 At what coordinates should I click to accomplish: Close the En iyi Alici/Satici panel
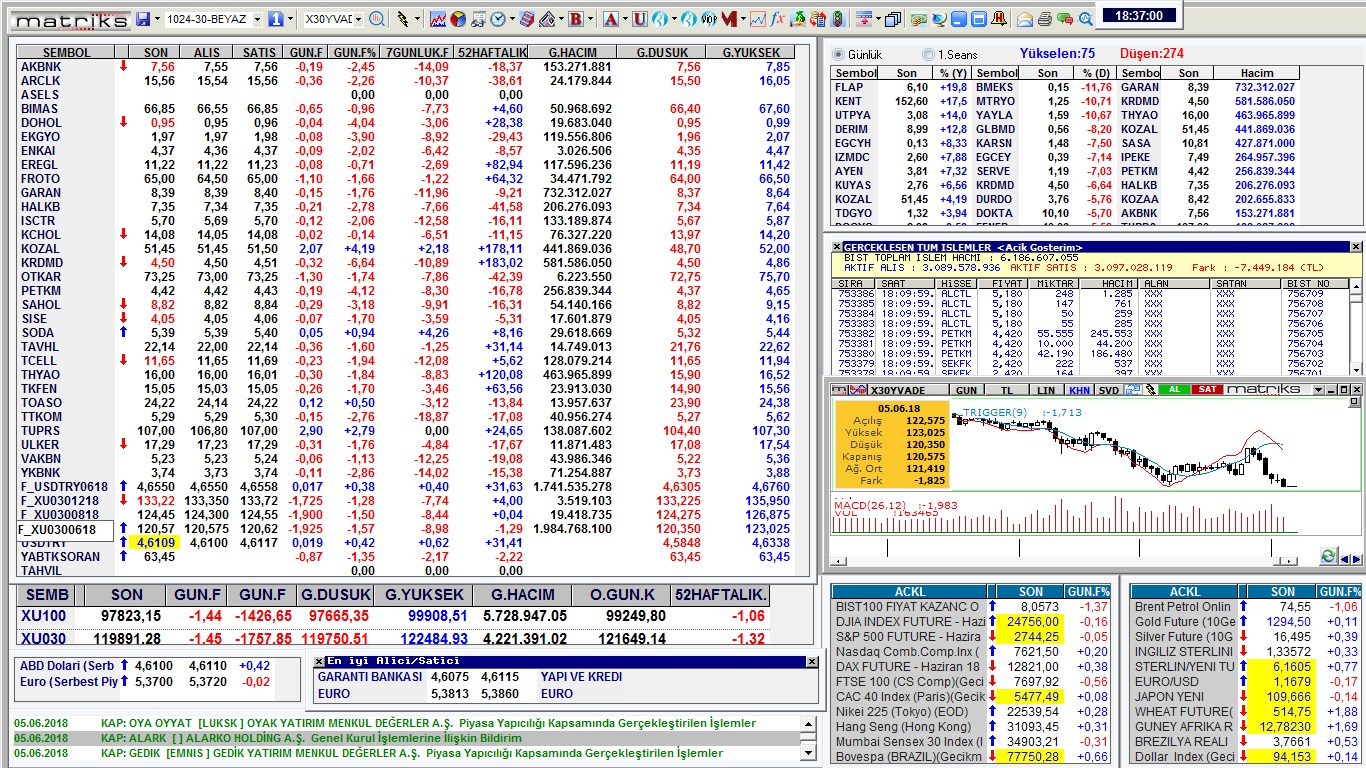[x=812, y=661]
